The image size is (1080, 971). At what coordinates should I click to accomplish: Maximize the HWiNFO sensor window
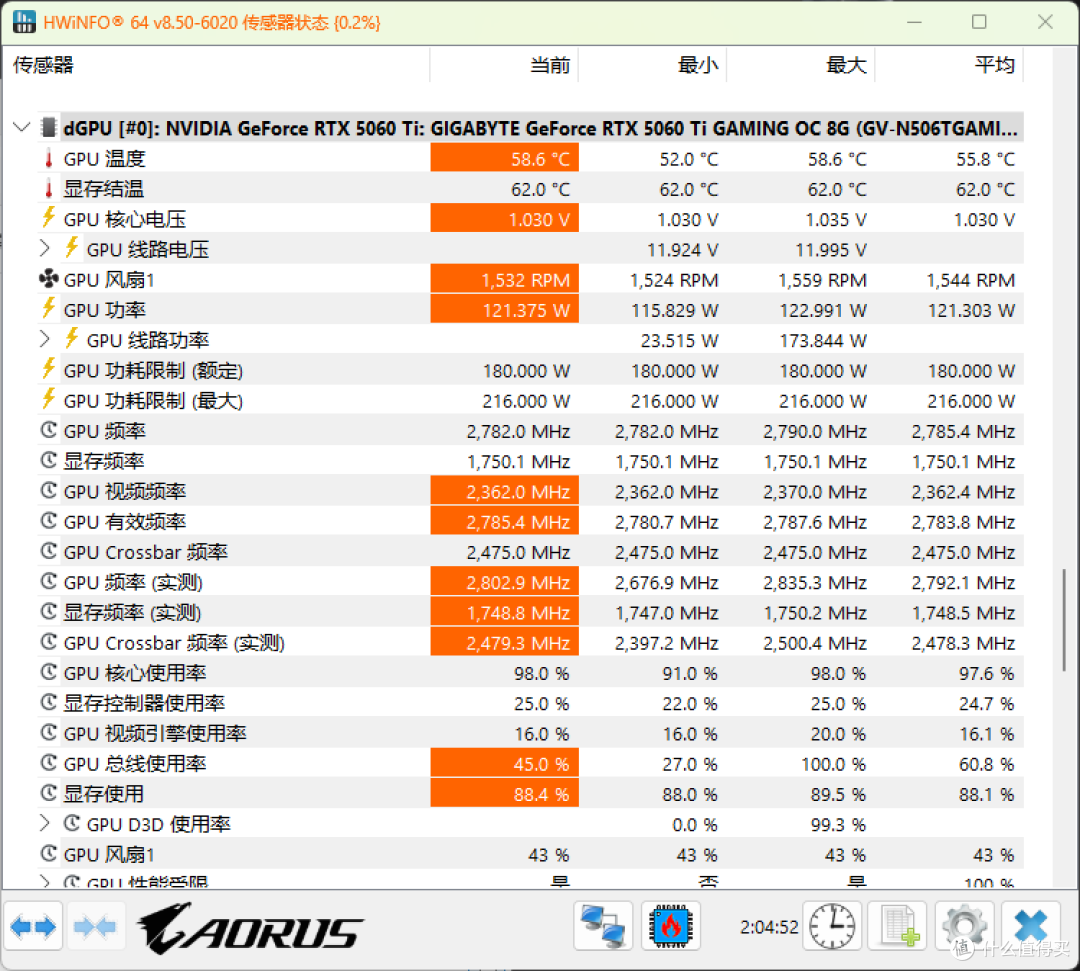(x=979, y=22)
